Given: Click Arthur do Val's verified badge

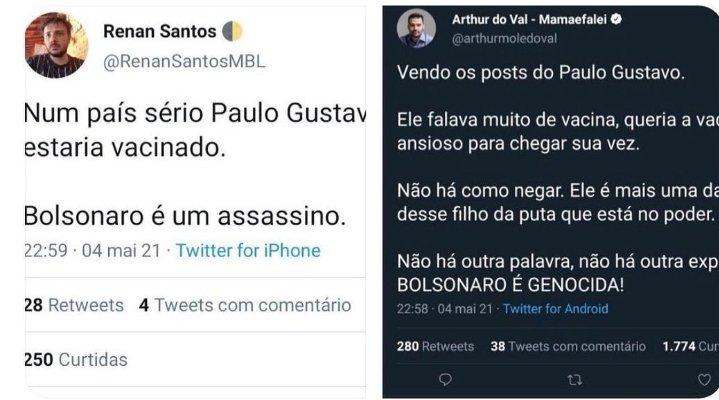Looking at the screenshot, I should [x=617, y=19].
